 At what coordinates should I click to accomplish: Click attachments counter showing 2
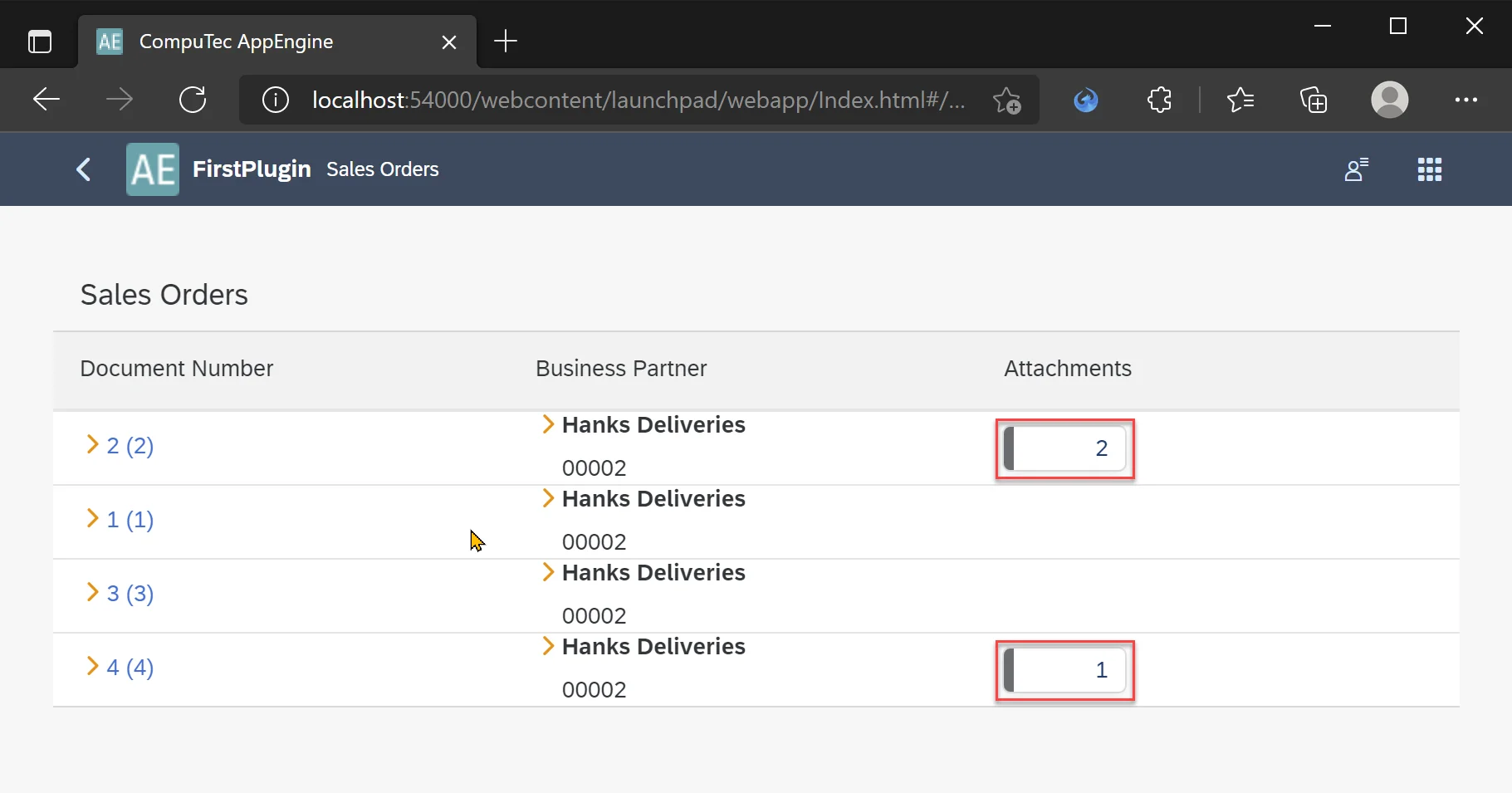[x=1064, y=448]
